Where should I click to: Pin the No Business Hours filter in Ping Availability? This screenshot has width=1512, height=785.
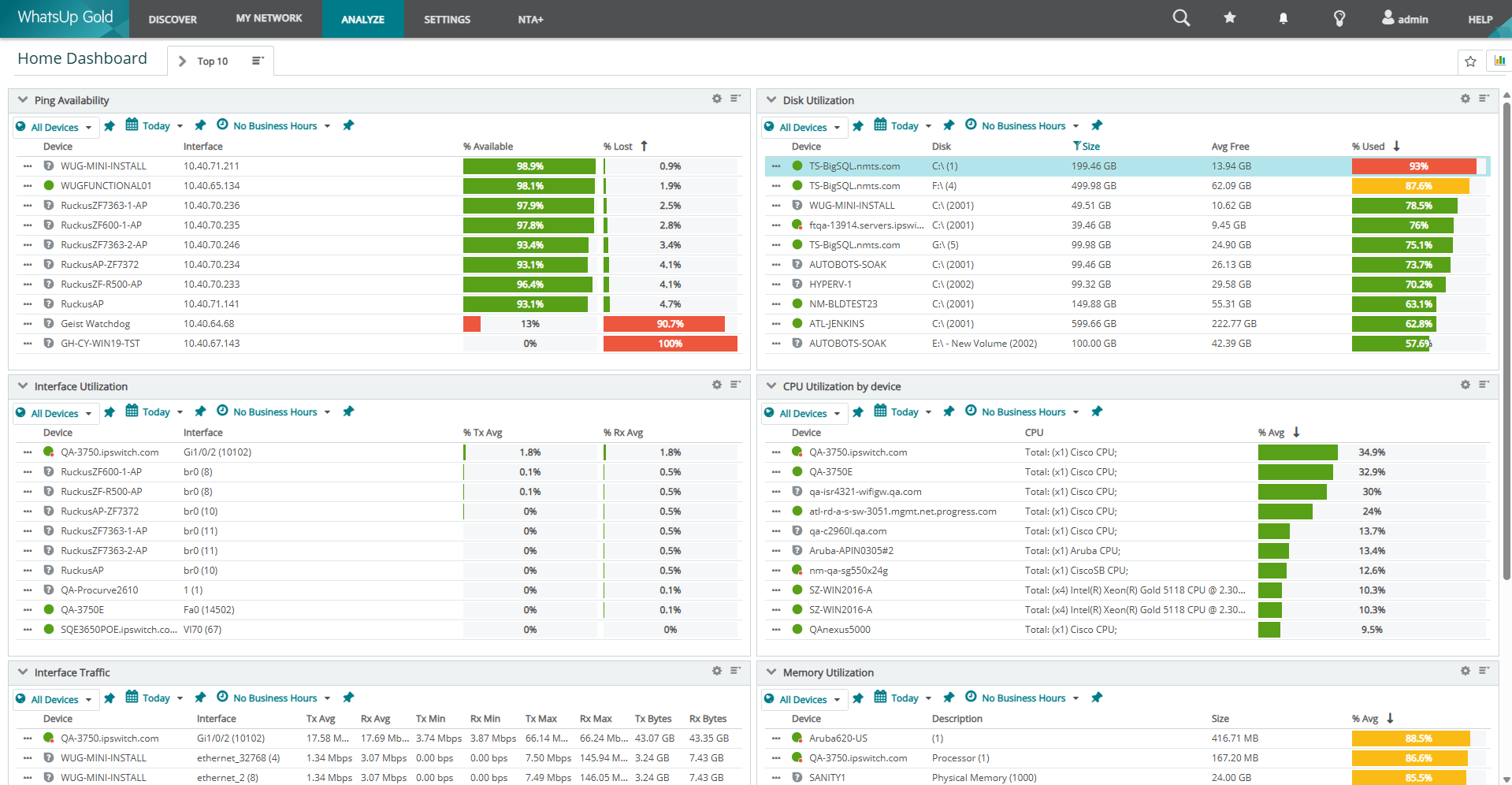point(348,125)
